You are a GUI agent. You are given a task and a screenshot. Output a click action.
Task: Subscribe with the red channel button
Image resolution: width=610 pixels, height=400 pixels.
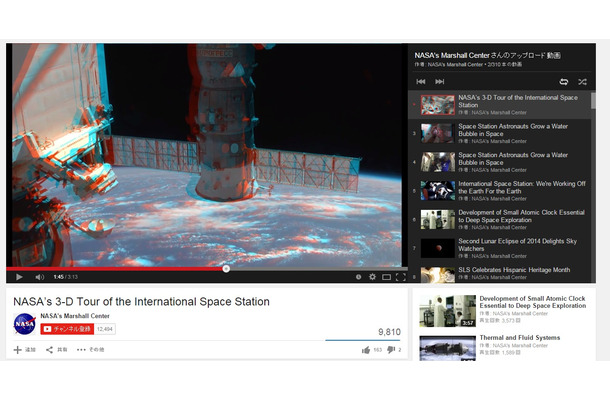coord(67,329)
